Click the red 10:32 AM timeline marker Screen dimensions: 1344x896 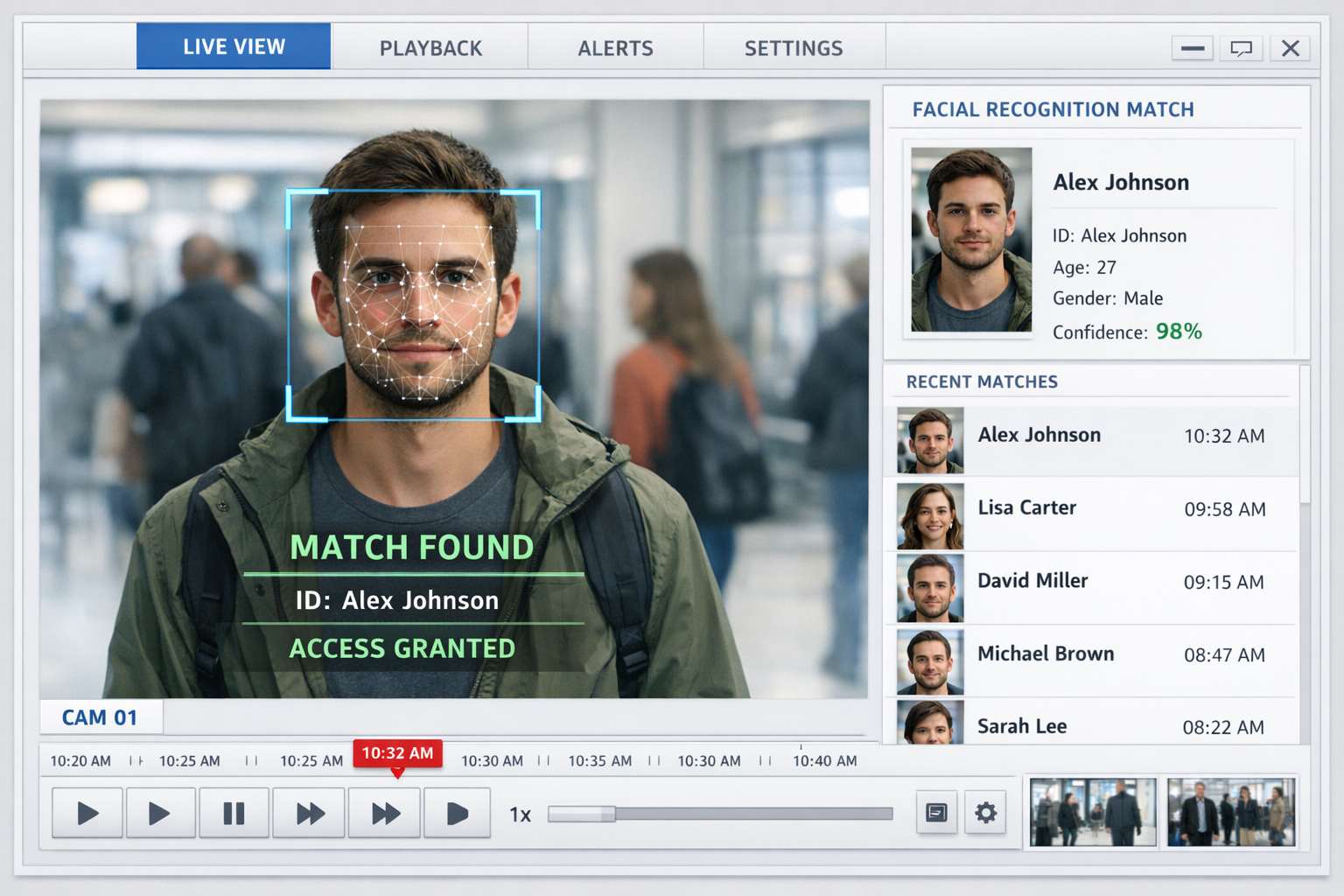[397, 753]
